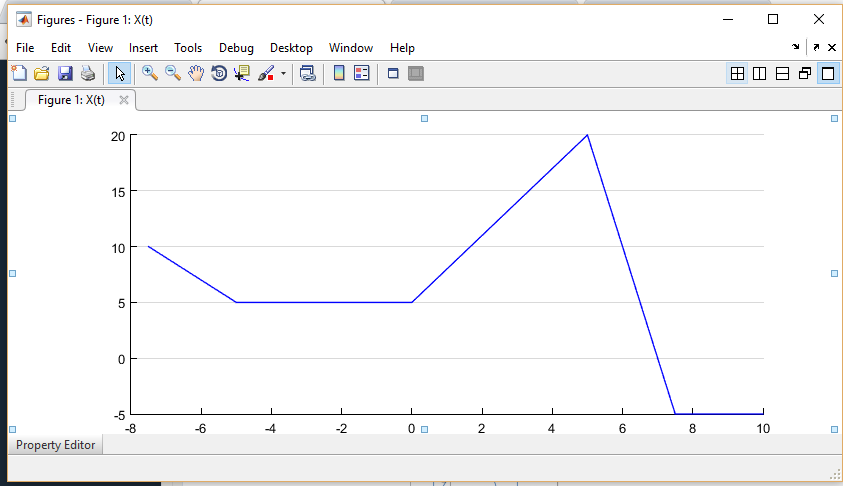Open a file with the folder icon
Viewport: 843px width, 486px height.
[42, 73]
